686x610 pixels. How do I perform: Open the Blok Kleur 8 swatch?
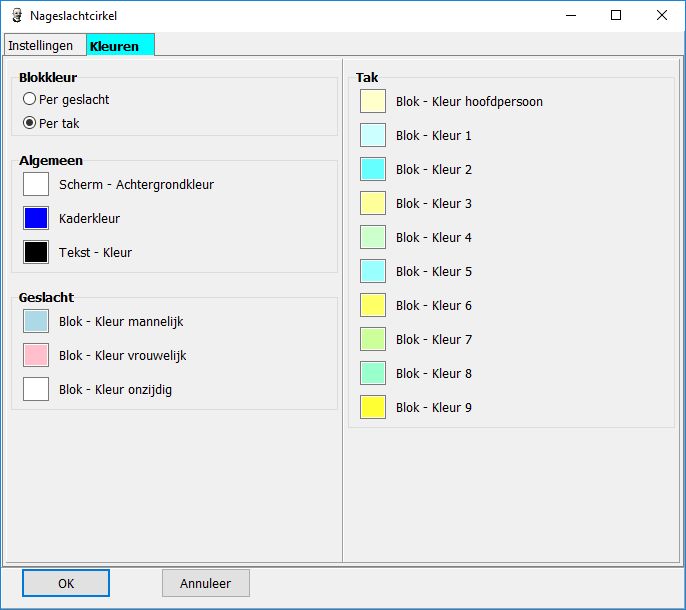click(373, 373)
